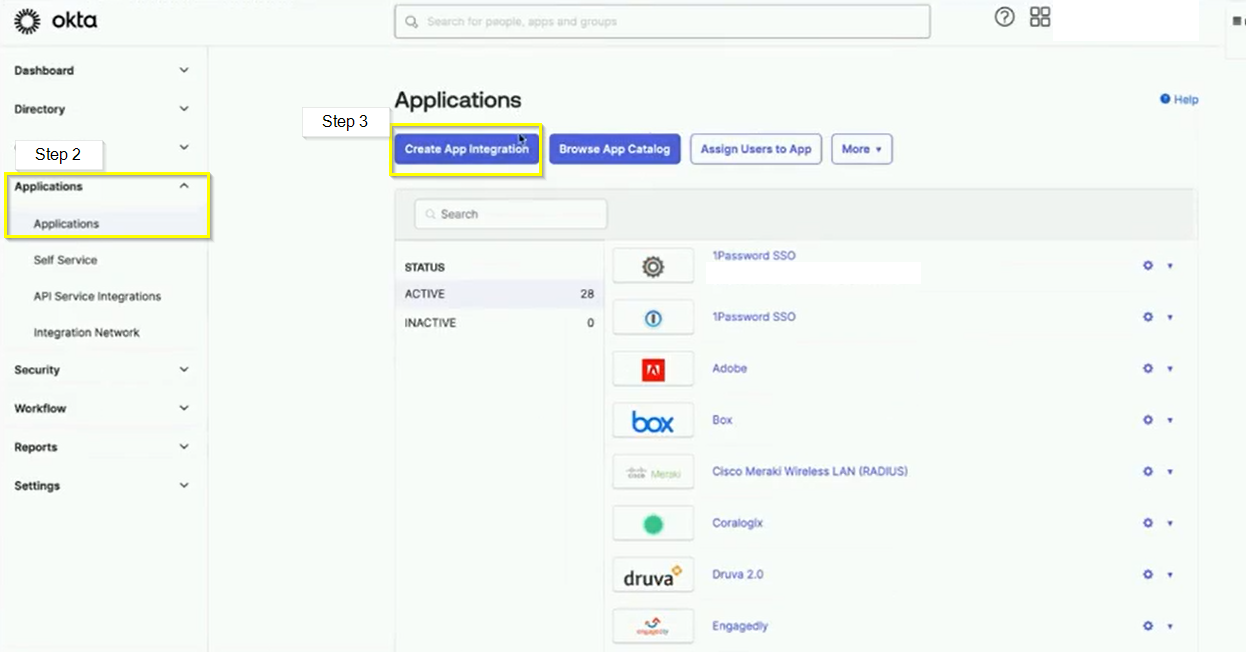
Task: Open gear settings for Coralogix
Action: pyautogui.click(x=1148, y=523)
